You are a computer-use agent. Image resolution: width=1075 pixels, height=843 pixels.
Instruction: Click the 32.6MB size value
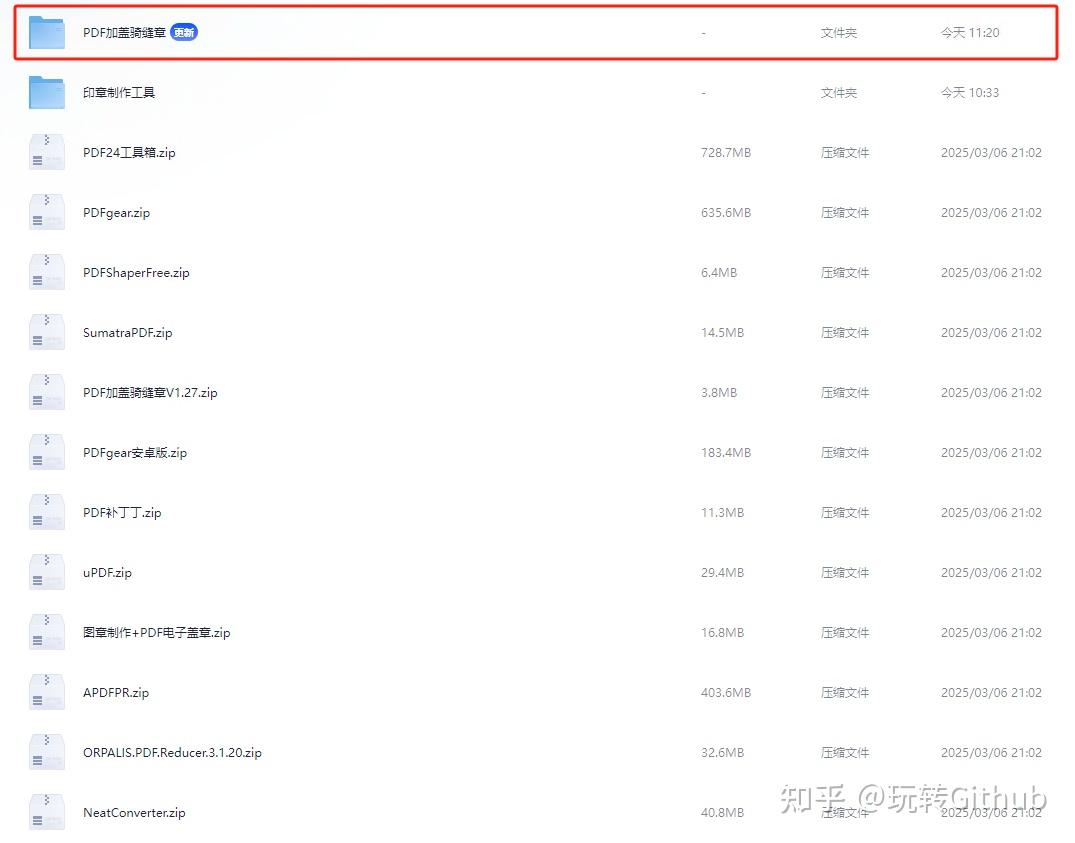(x=722, y=752)
